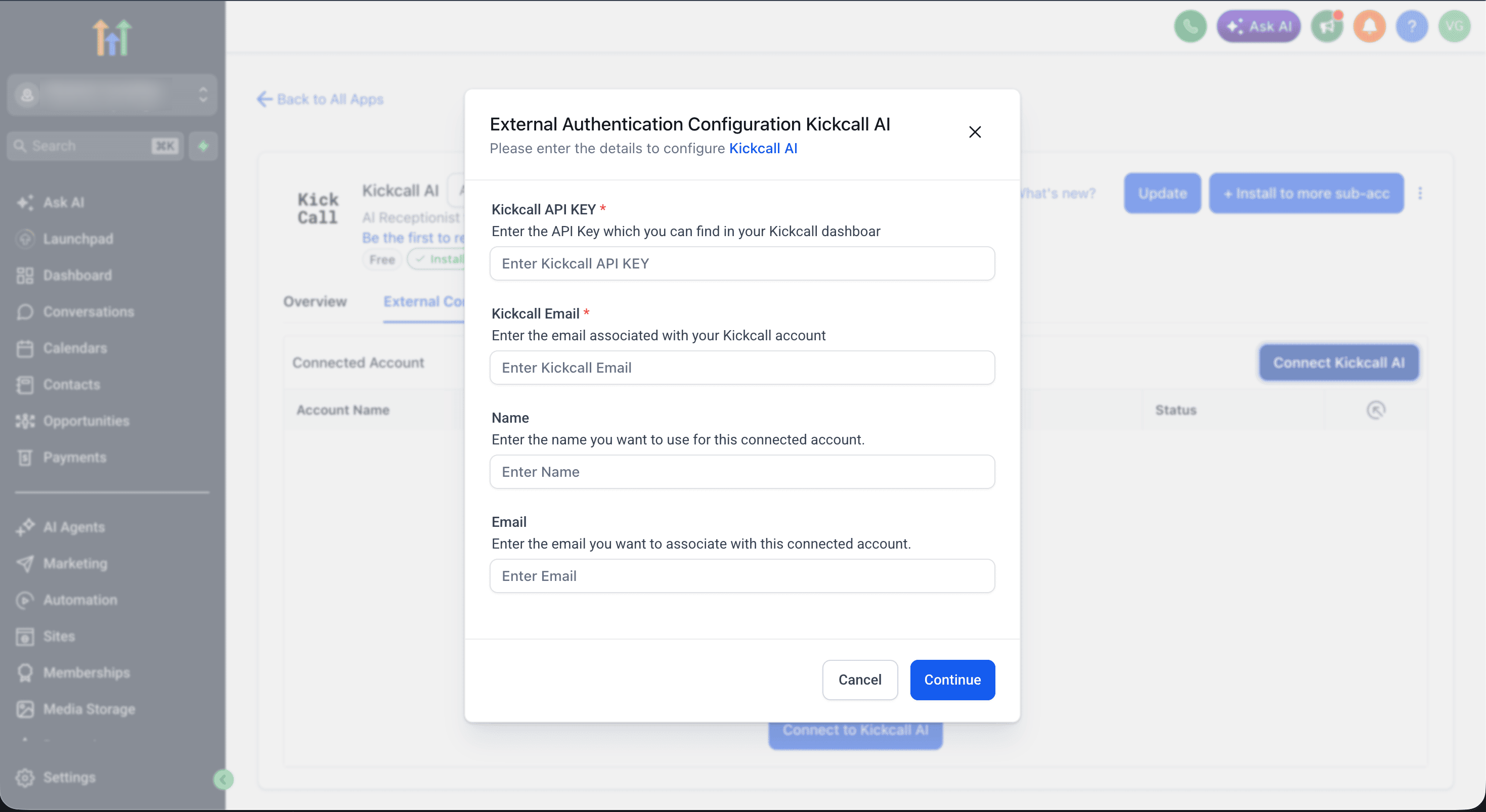This screenshot has height=812, width=1486.
Task: Select the Enter Email input field
Action: point(742,576)
